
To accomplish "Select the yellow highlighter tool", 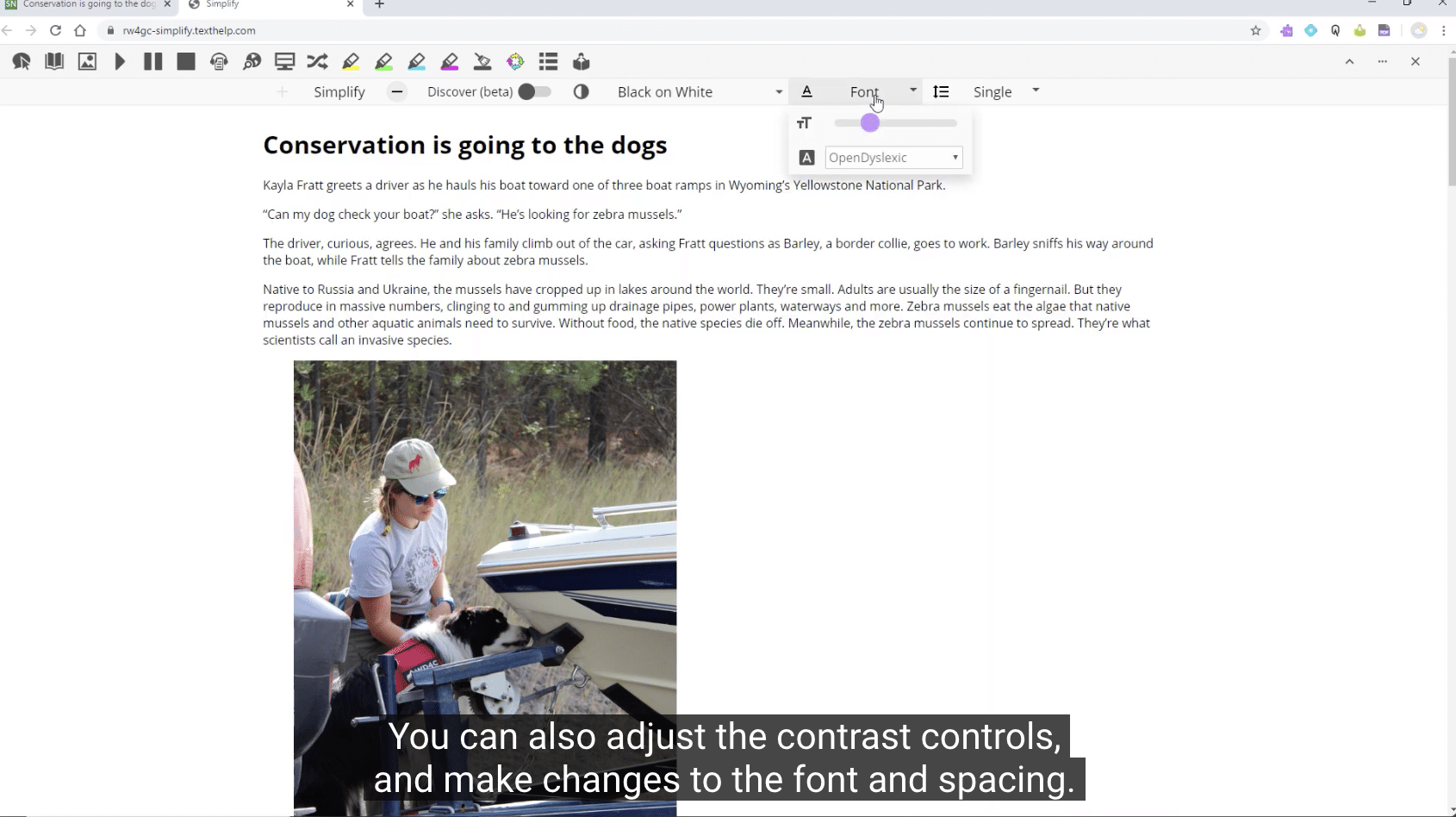I will (351, 61).
